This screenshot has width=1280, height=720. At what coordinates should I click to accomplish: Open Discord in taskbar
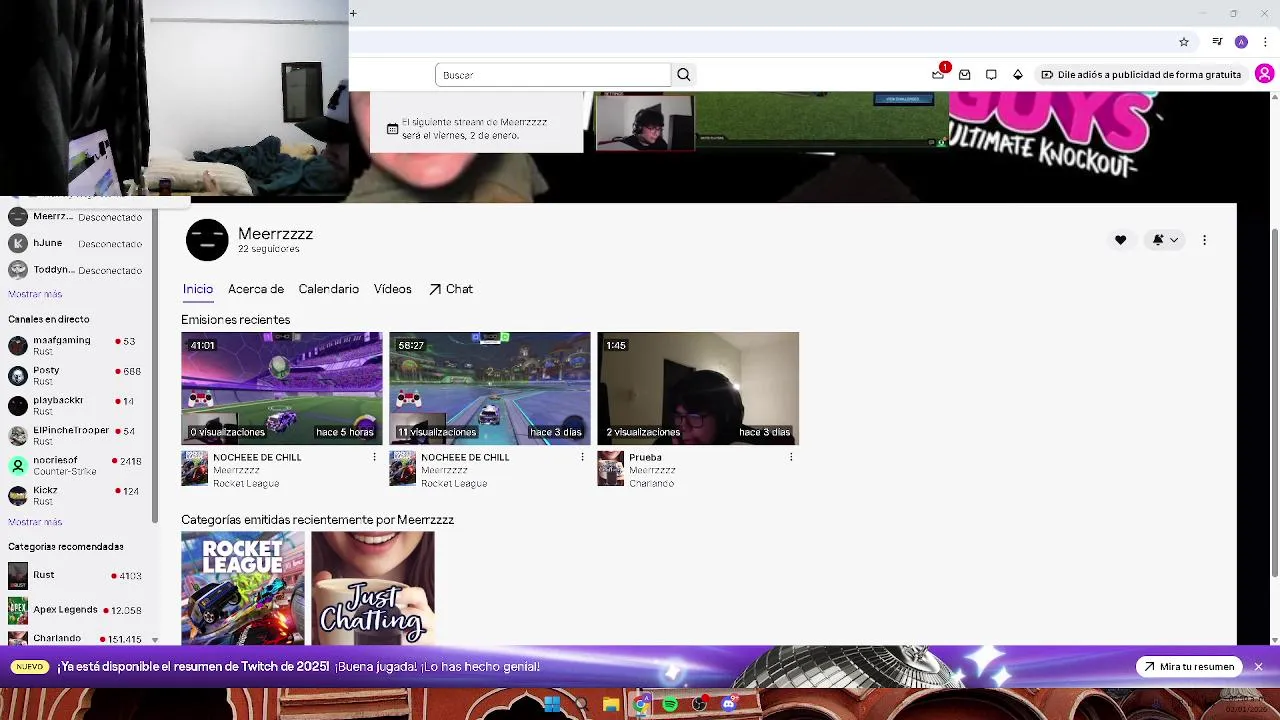tap(729, 704)
